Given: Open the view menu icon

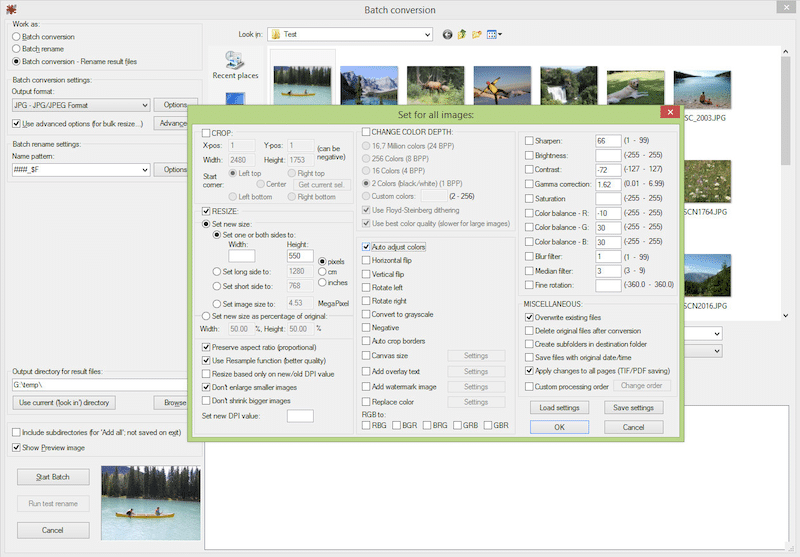Looking at the screenshot, I should coord(494,35).
